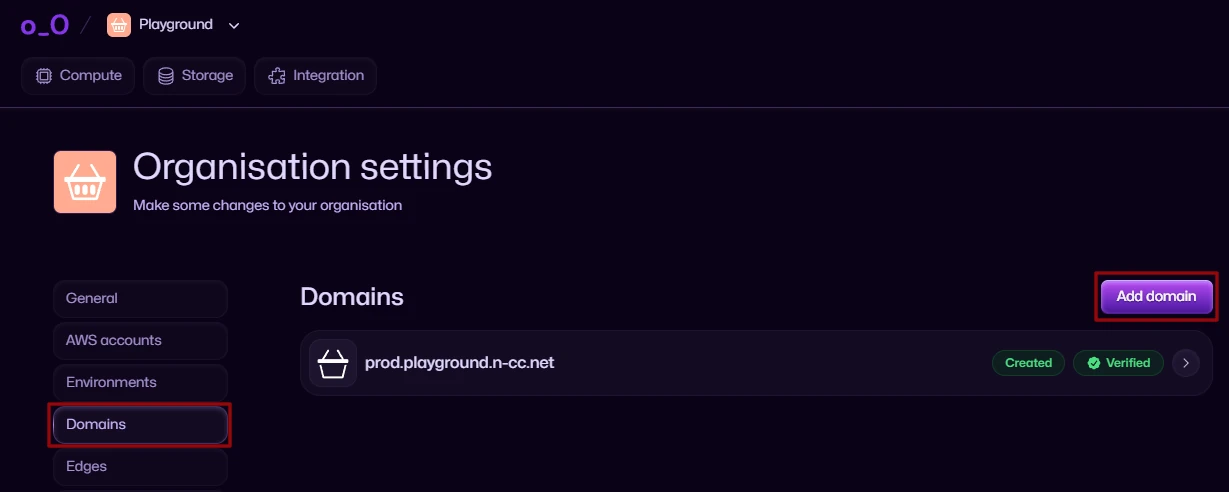Screen dimensions: 1229x492
Task: Open the Integration puzzle-piece icon menu
Action: 277,76
